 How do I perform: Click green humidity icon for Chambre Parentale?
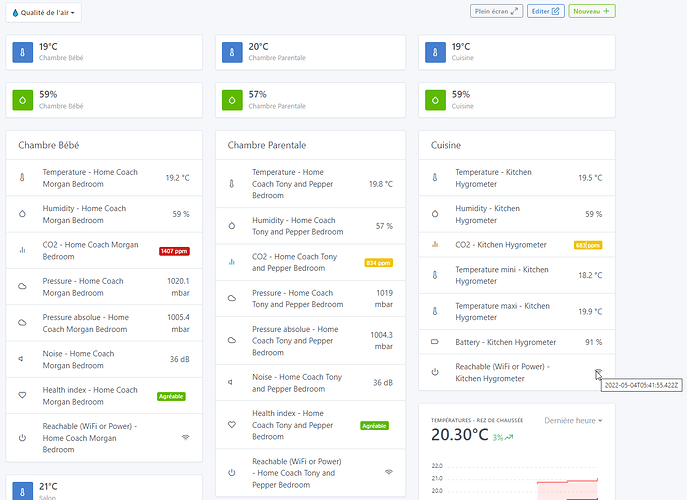tap(231, 100)
